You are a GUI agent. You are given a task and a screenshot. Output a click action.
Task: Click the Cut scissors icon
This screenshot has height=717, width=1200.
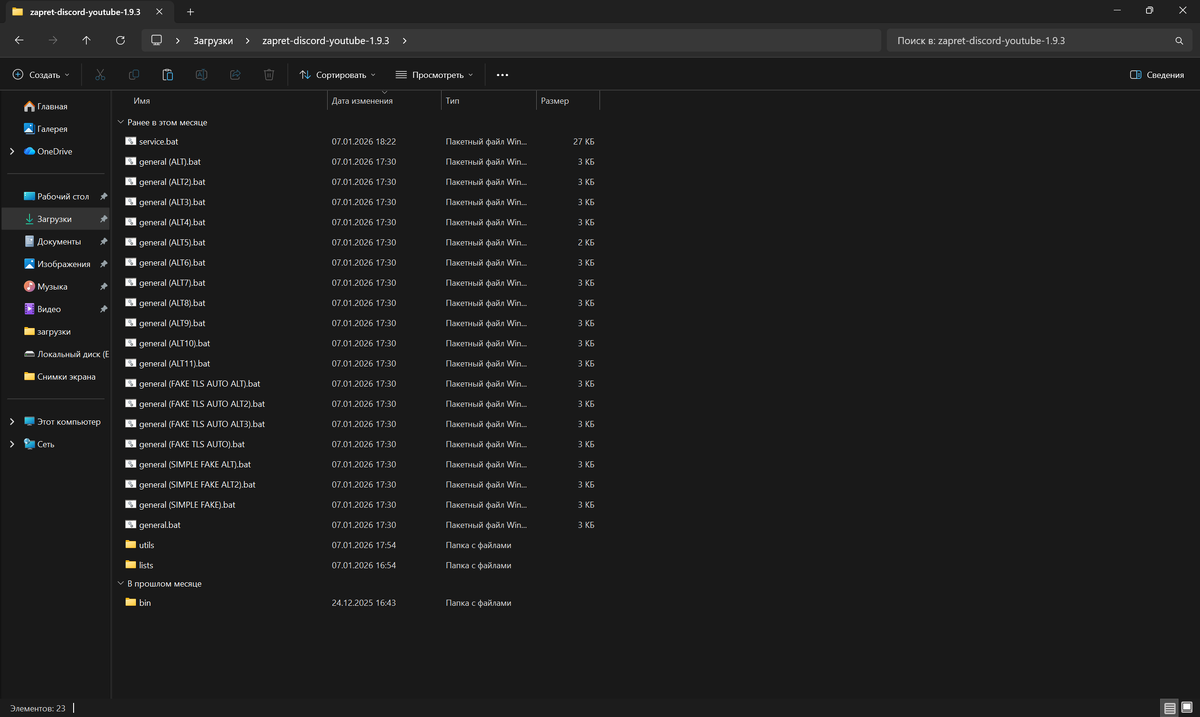coord(100,75)
